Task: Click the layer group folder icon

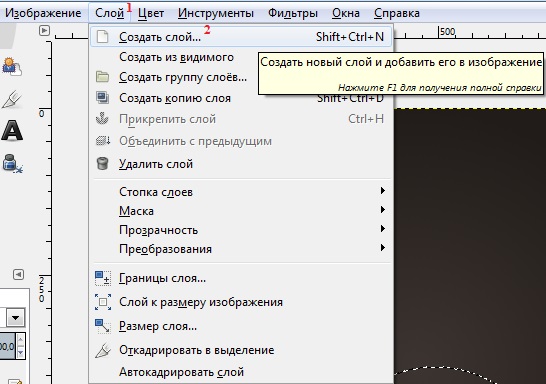Action: point(102,77)
